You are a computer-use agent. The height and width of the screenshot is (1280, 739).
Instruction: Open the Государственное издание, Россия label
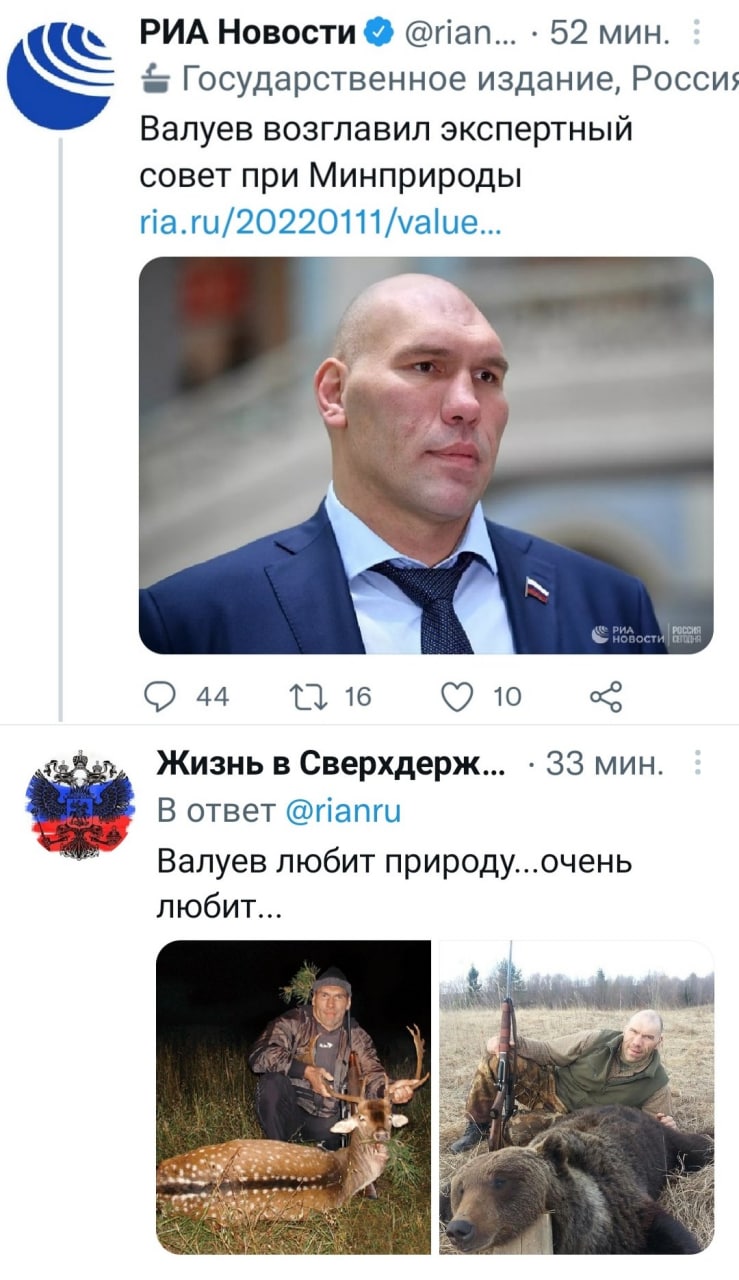pos(450,84)
